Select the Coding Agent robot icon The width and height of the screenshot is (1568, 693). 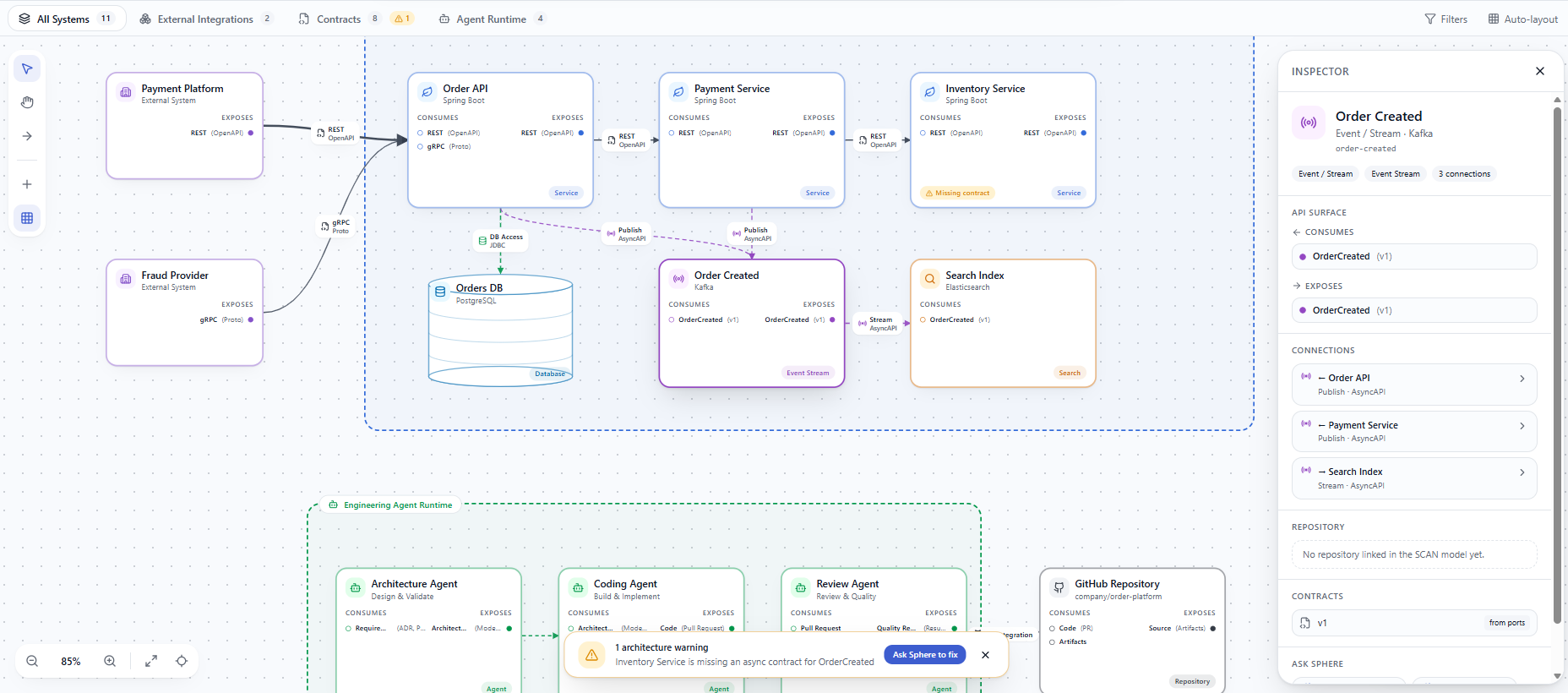(578, 587)
